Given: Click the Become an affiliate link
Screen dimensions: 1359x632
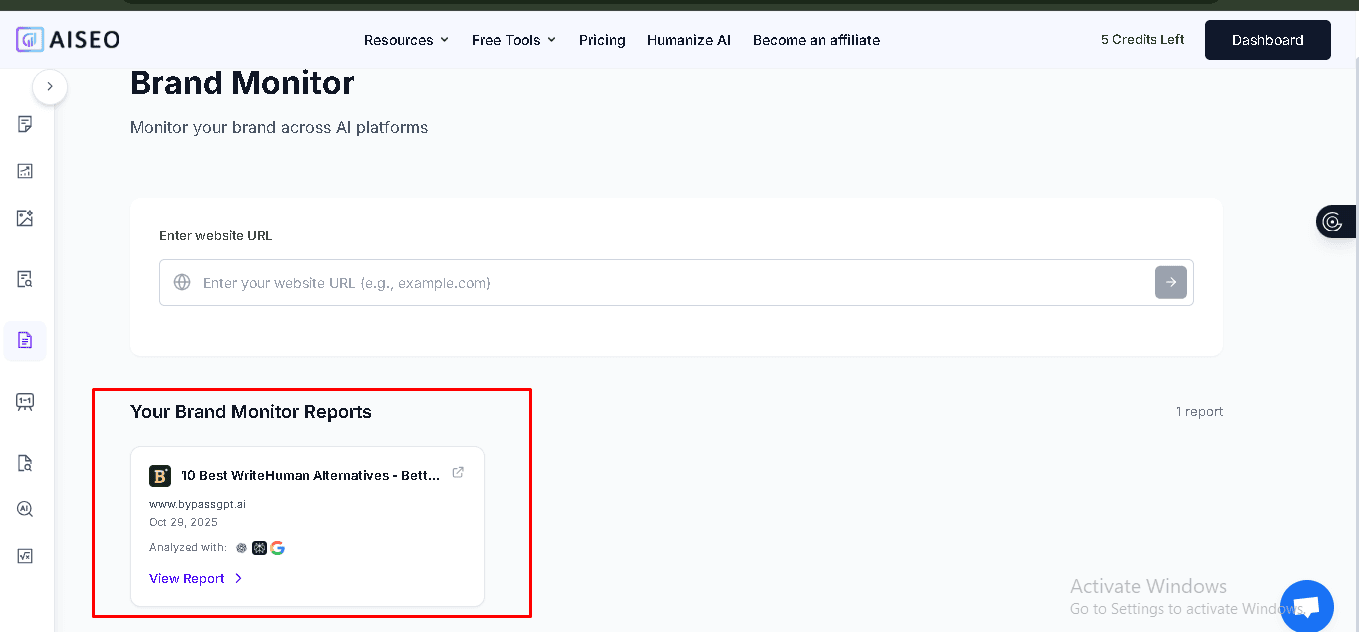Looking at the screenshot, I should pyautogui.click(x=816, y=40).
